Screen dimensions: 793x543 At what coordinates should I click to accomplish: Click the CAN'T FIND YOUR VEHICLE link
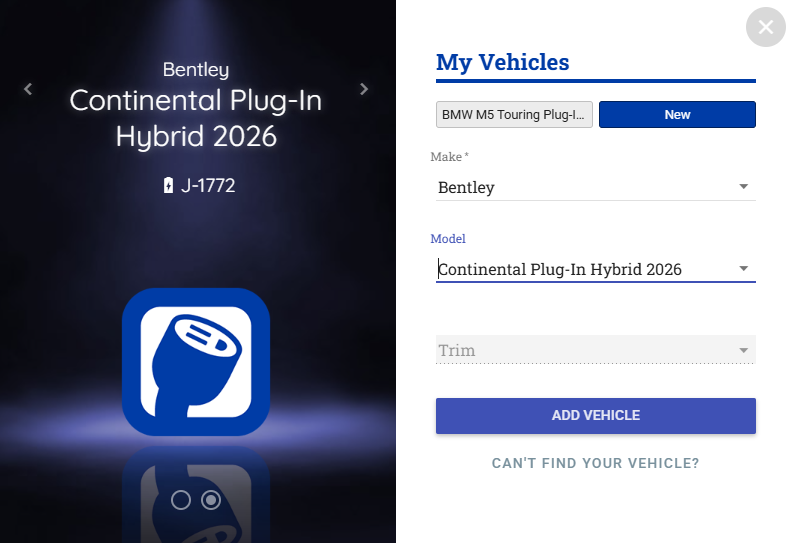coord(595,464)
